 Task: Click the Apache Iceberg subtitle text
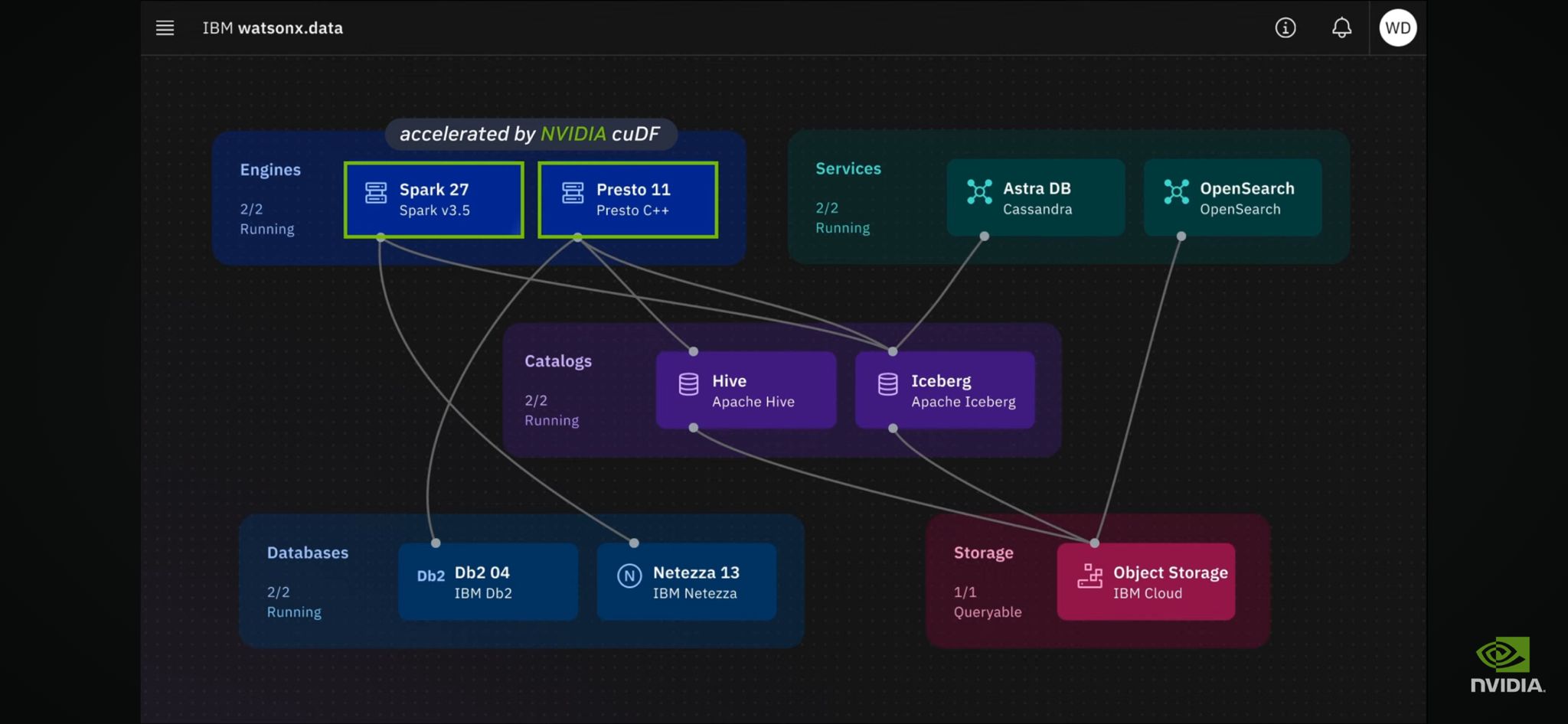tap(963, 402)
